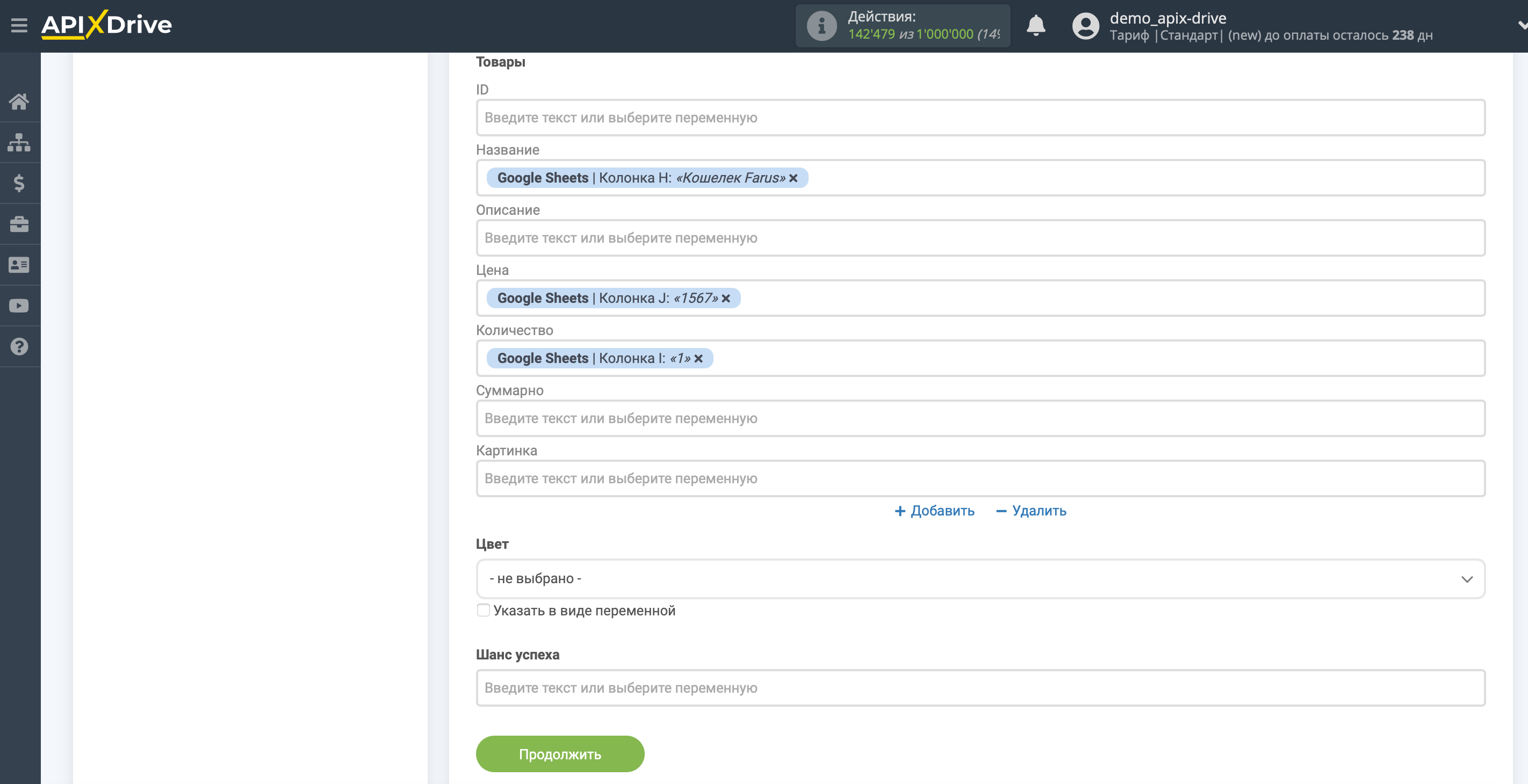
Task: Open the connections sitemap icon
Action: (x=19, y=142)
